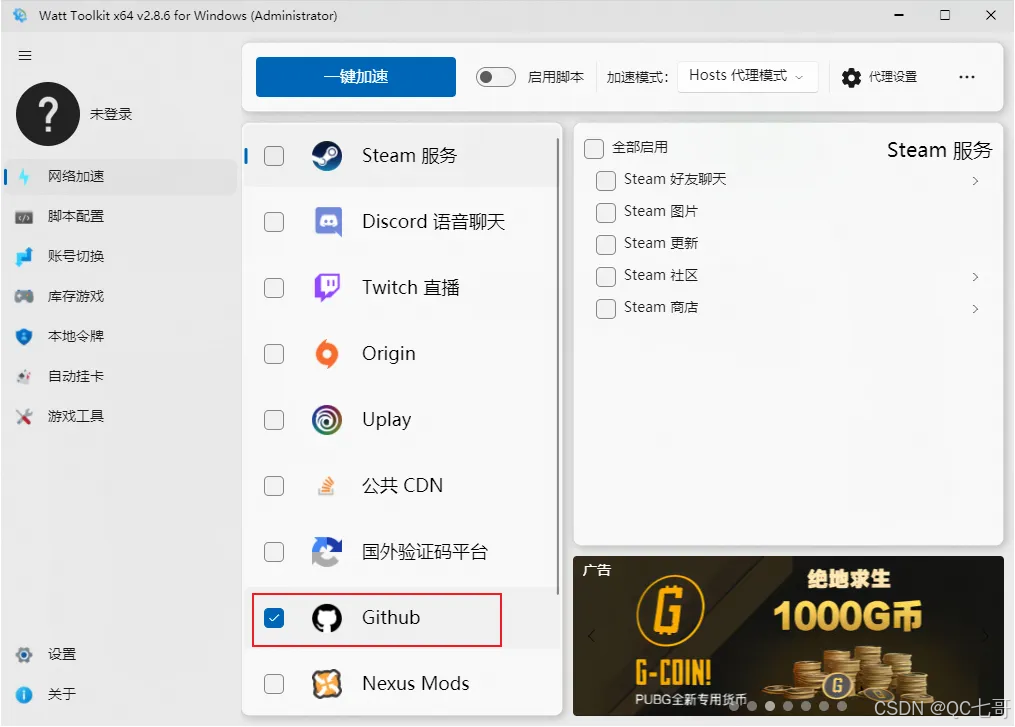Click the gear icon beside 设置
Viewport: 1015px width, 727px height.
[24, 654]
